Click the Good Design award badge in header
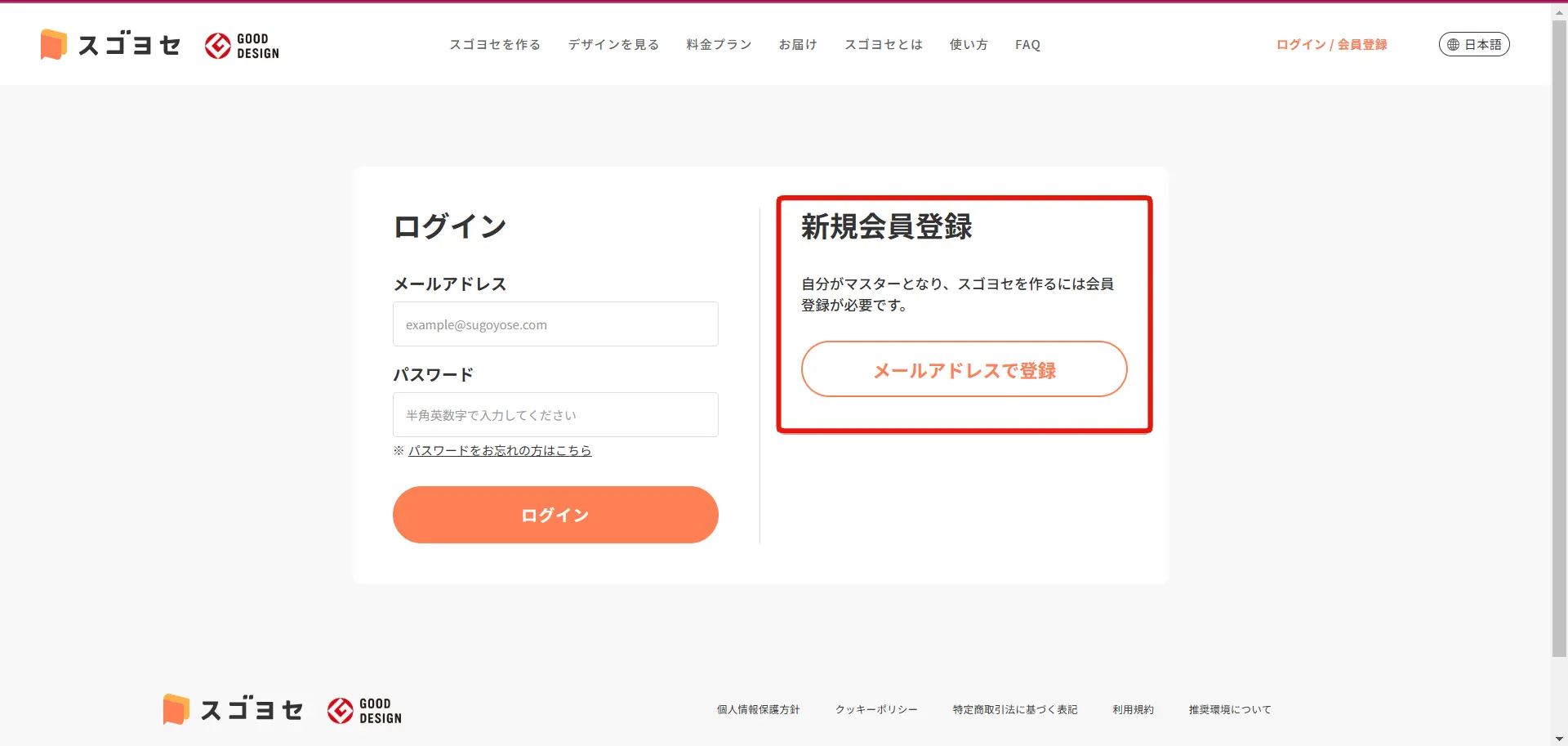The height and width of the screenshot is (746, 1568). click(x=242, y=46)
